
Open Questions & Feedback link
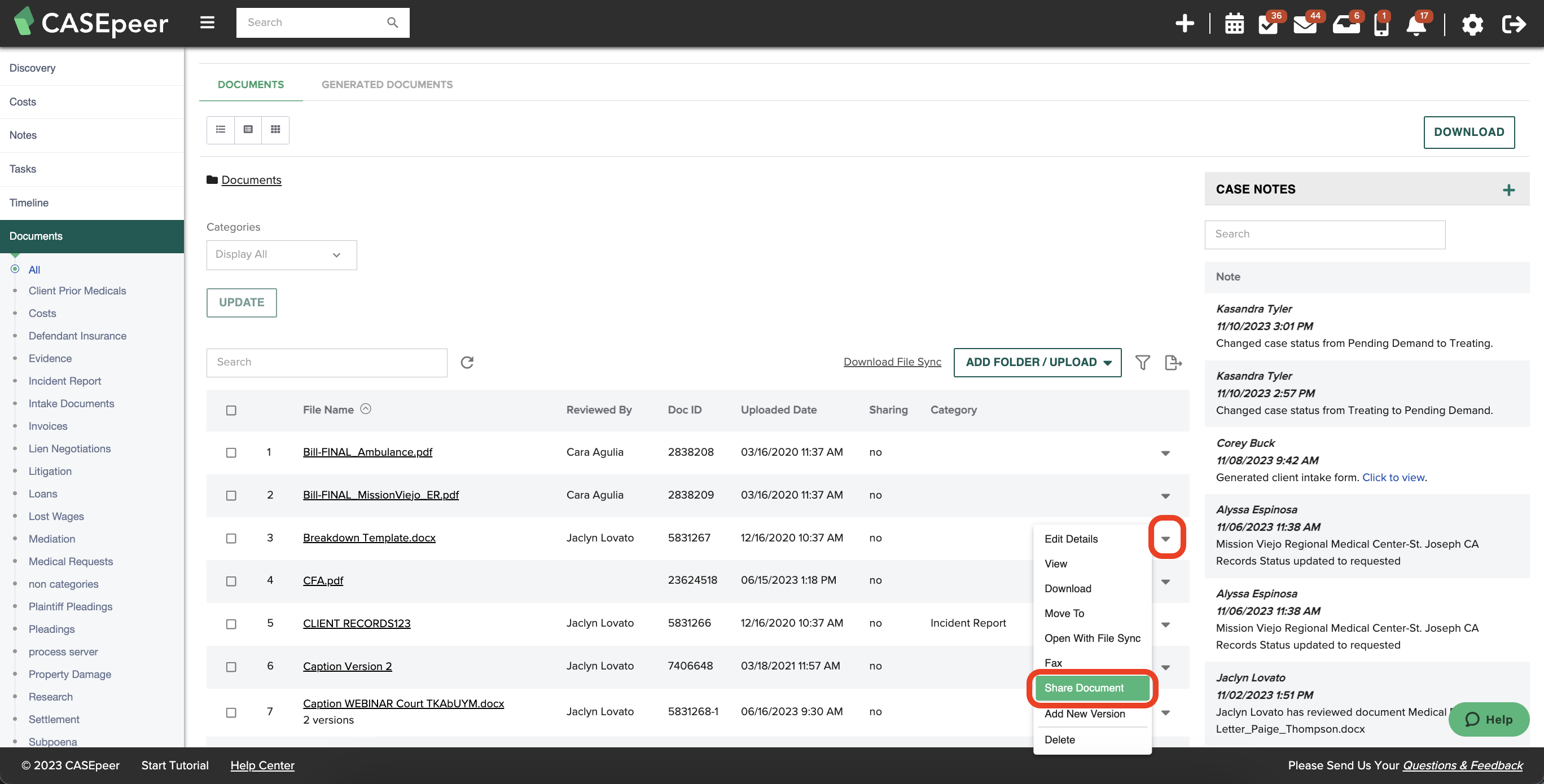coord(1463,765)
